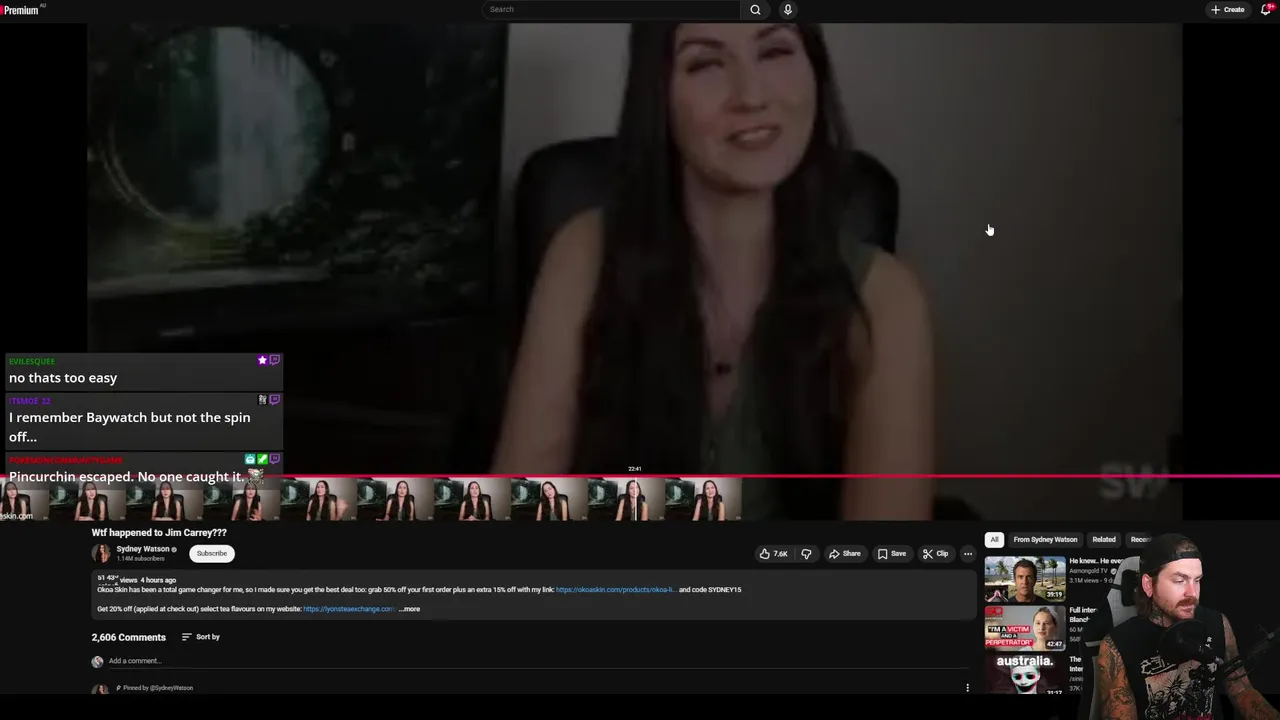The height and width of the screenshot is (720, 1280).
Task: Save video to playlist
Action: pos(892,554)
